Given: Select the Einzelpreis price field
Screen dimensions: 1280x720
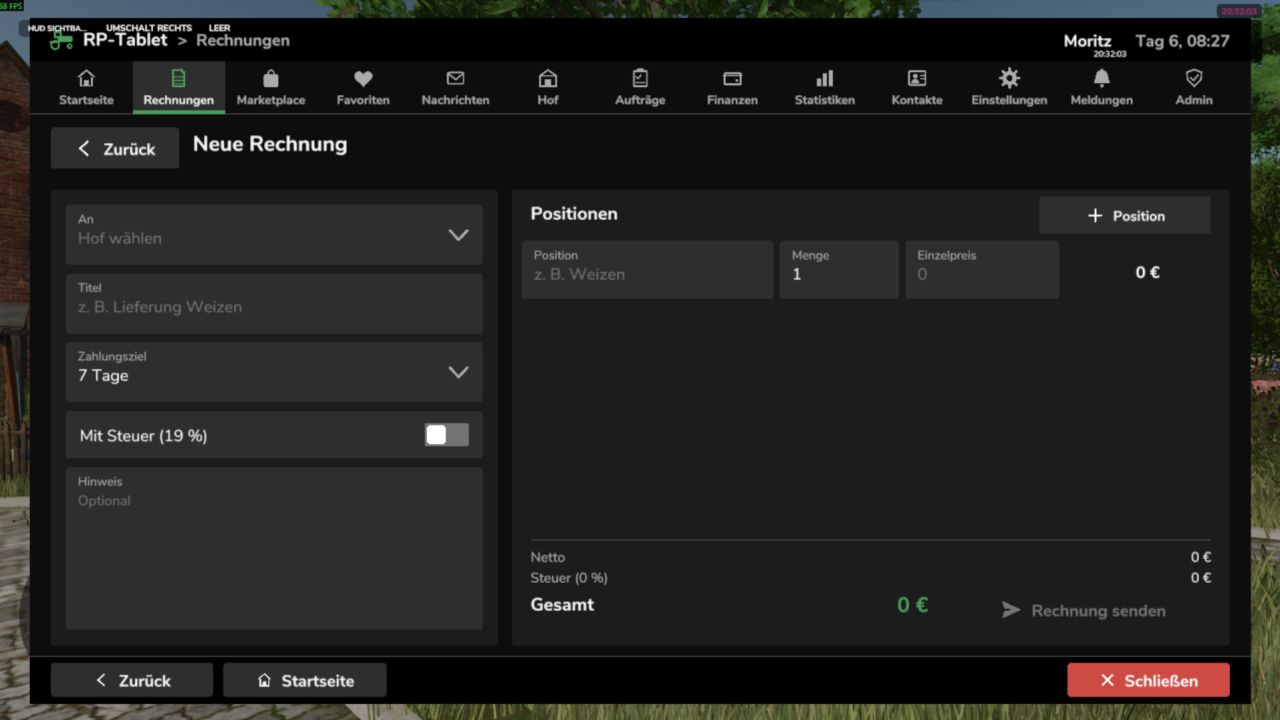Looking at the screenshot, I should 982,269.
